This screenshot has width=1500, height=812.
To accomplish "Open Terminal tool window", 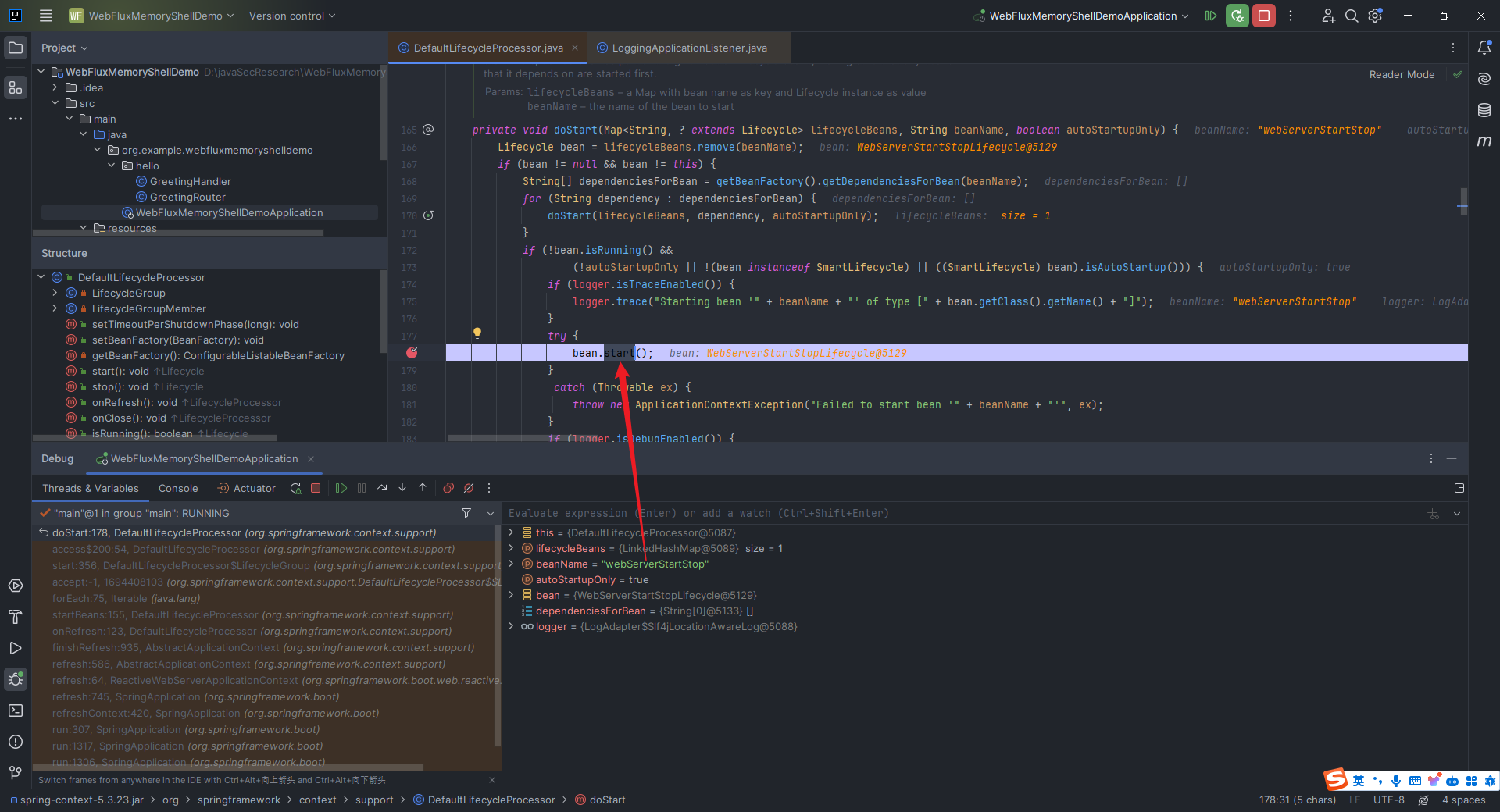I will 16,710.
